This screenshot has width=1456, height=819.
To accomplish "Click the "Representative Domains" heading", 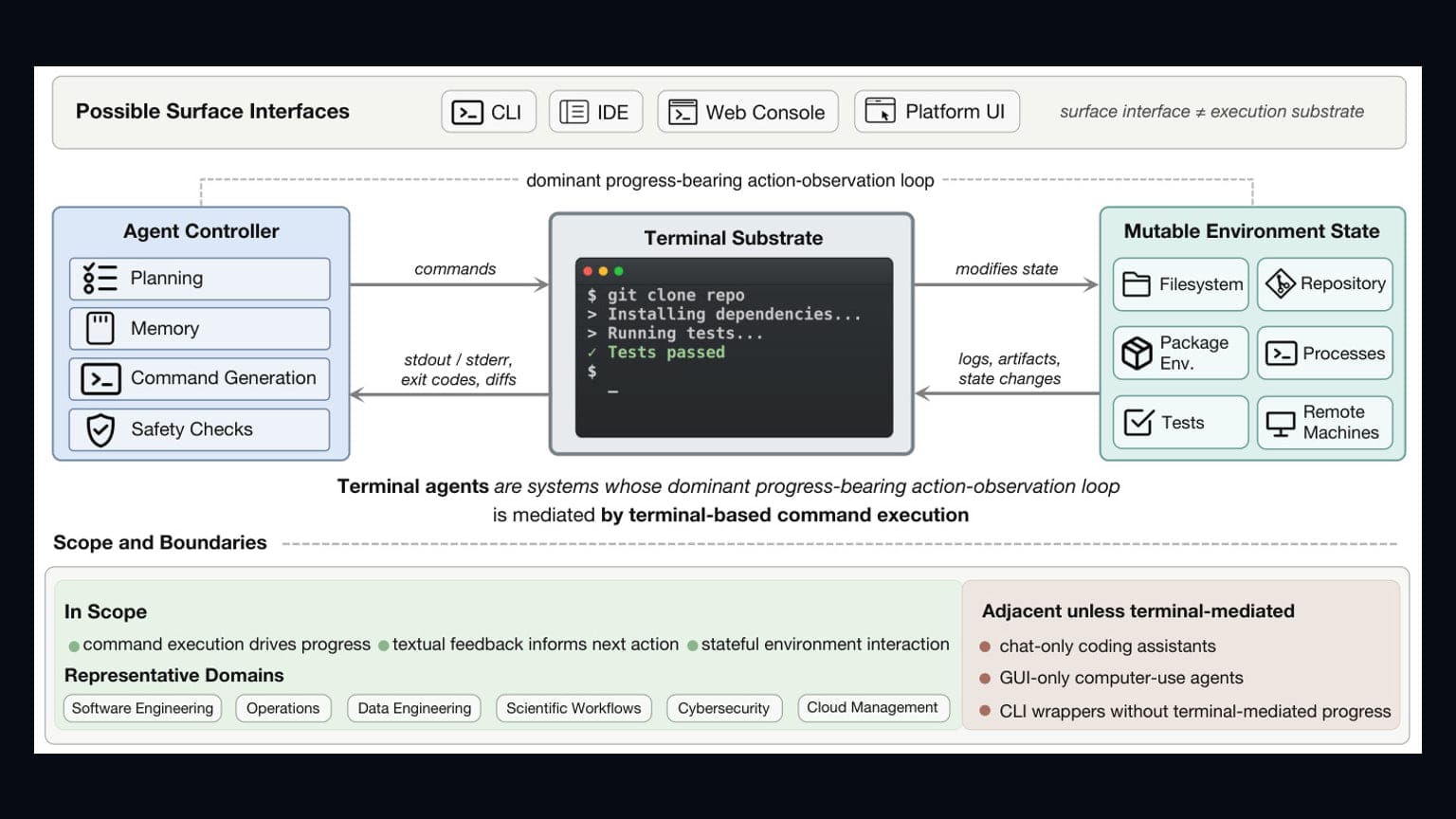I will [x=174, y=675].
